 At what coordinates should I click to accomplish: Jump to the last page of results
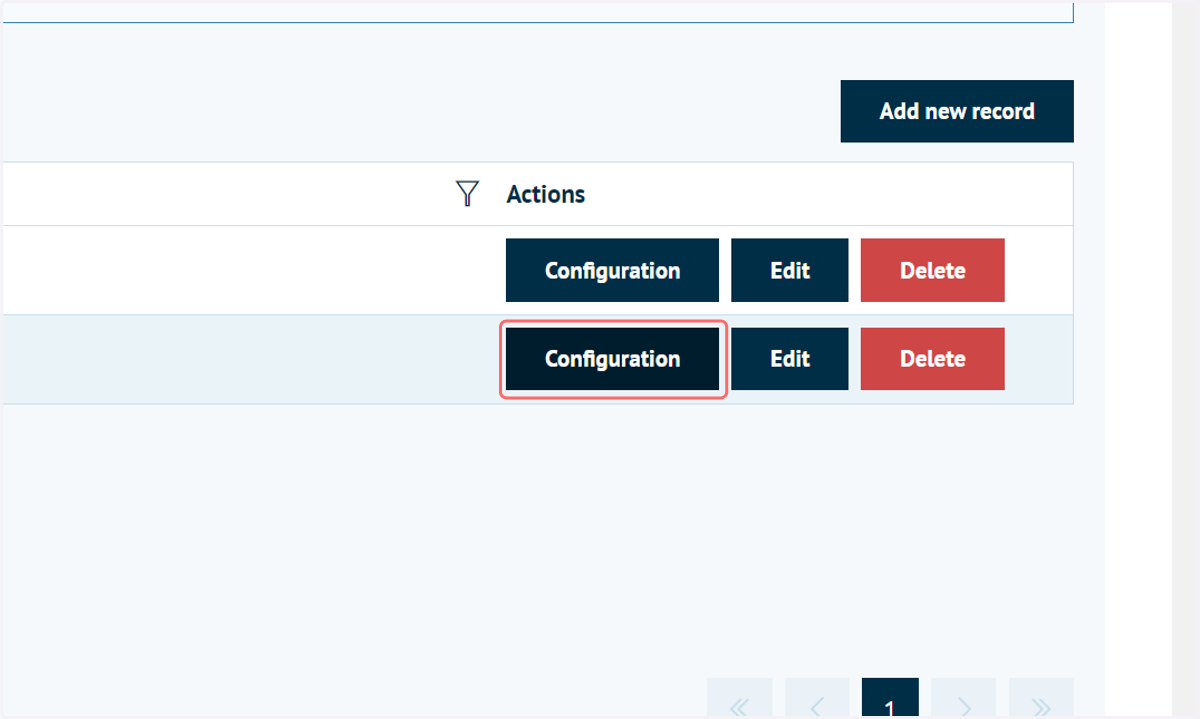tap(1041, 699)
